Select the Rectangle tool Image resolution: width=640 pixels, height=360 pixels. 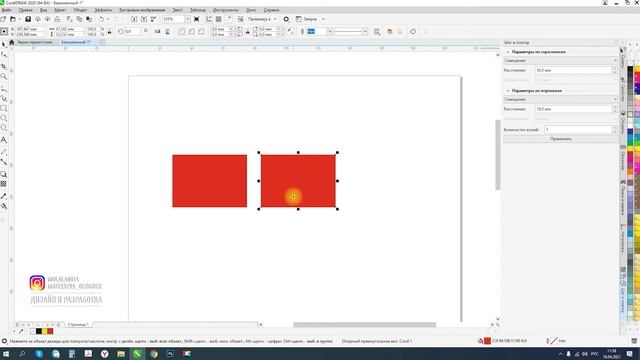tap(4, 108)
